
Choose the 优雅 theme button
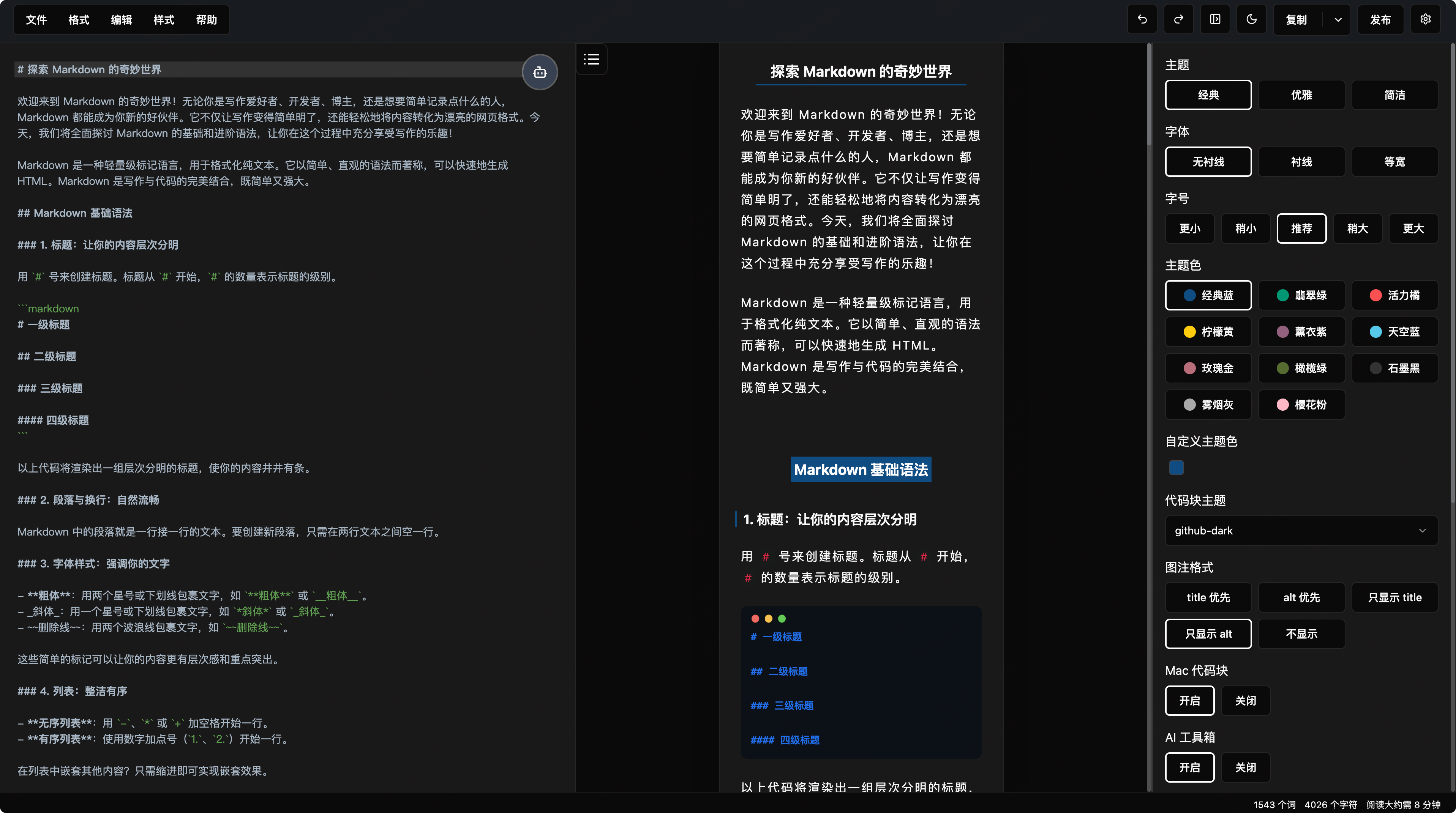tap(1301, 95)
